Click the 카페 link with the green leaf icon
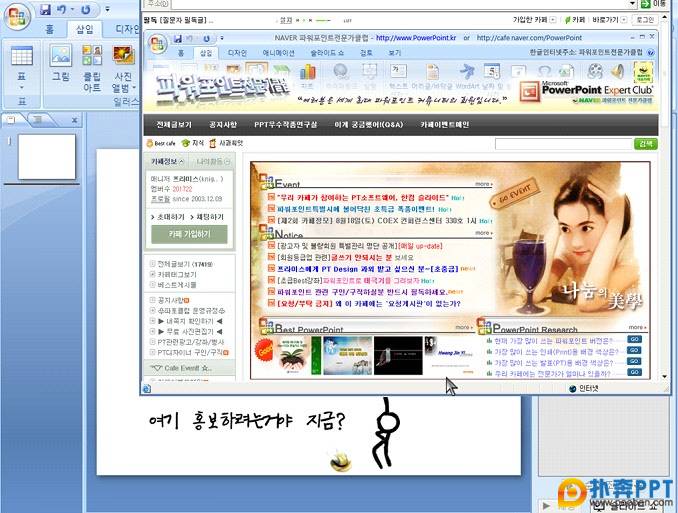Viewport: 678px width, 513px height. pyautogui.click(x=575, y=20)
